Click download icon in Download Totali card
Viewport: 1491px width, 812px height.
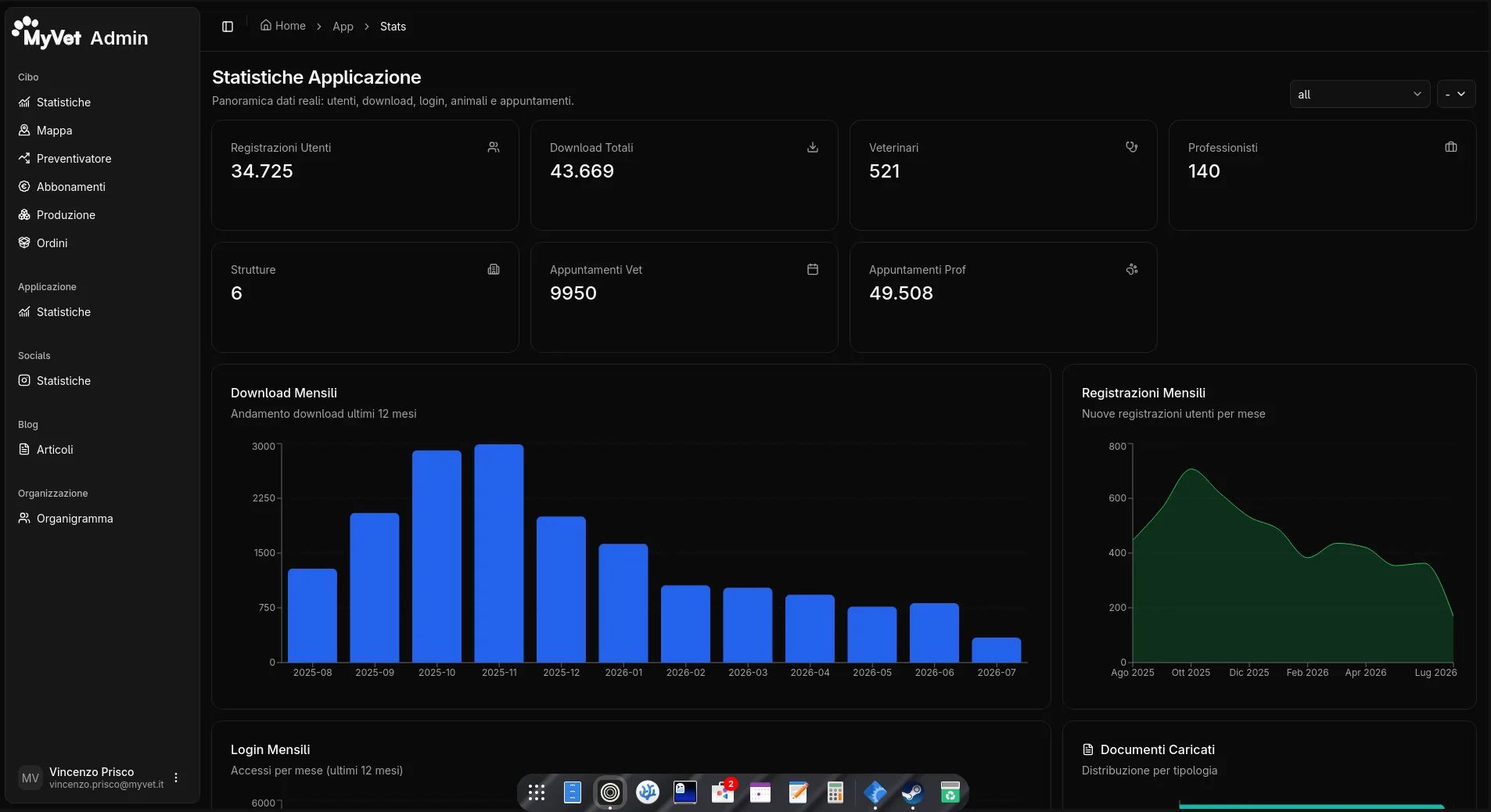(x=813, y=147)
